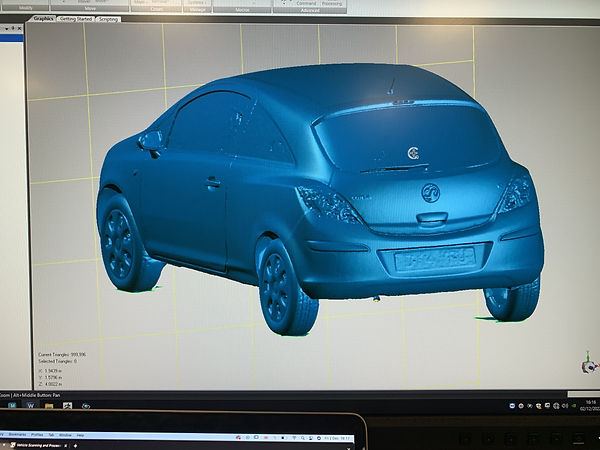Click the Current Triangles readout
Viewport: 600px width, 450px height.
(62, 355)
